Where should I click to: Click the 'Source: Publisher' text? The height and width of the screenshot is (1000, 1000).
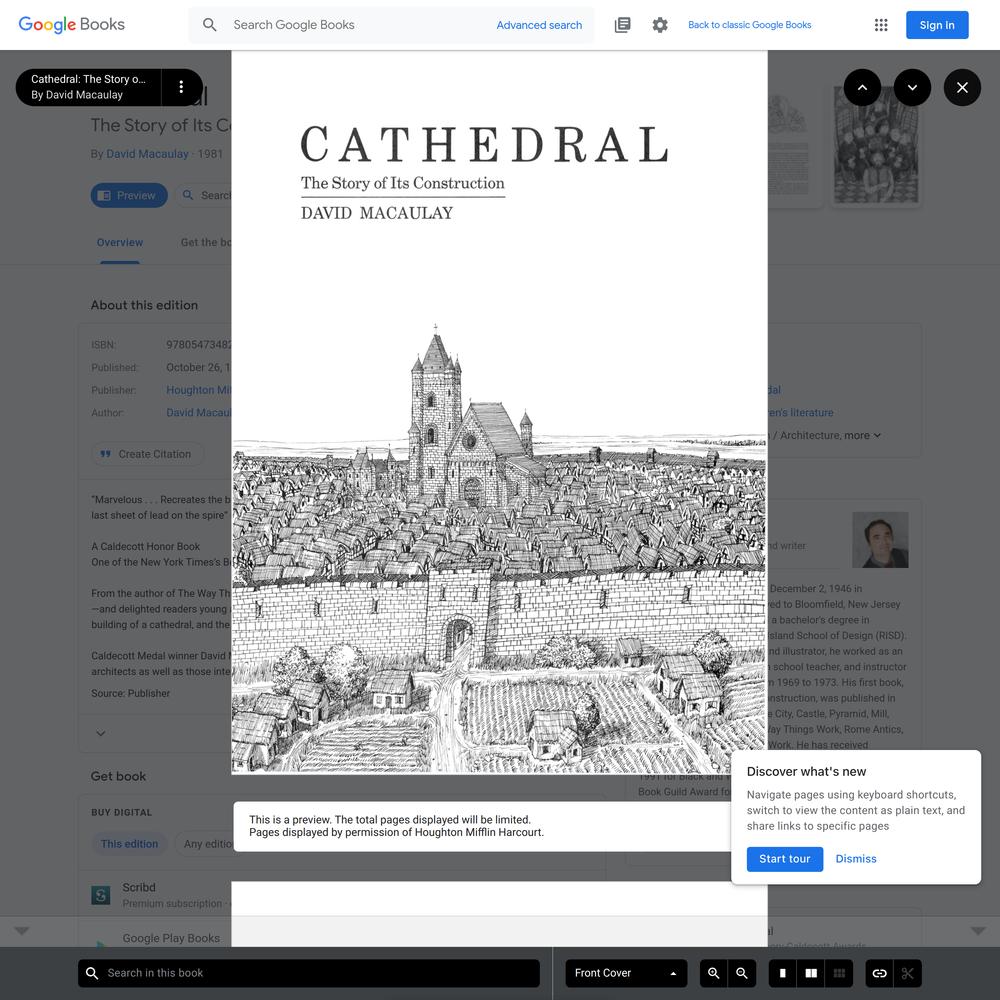click(131, 693)
